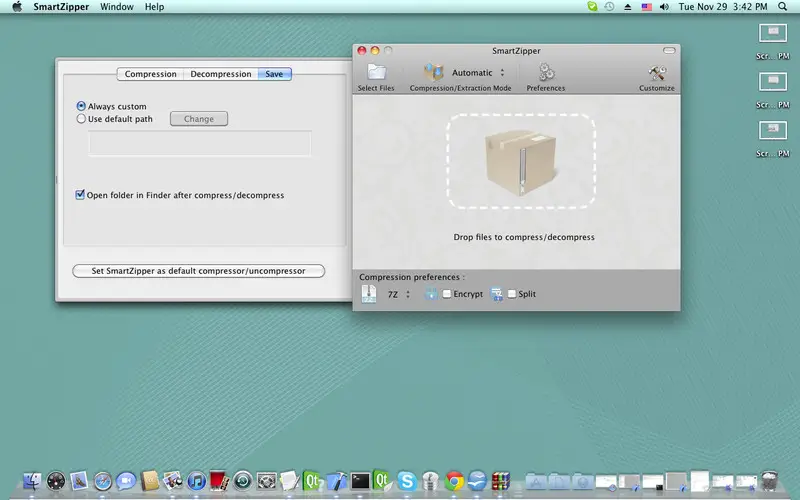Viewport: 800px width, 500px height.
Task: Open Finder from the dock
Action: (32, 481)
